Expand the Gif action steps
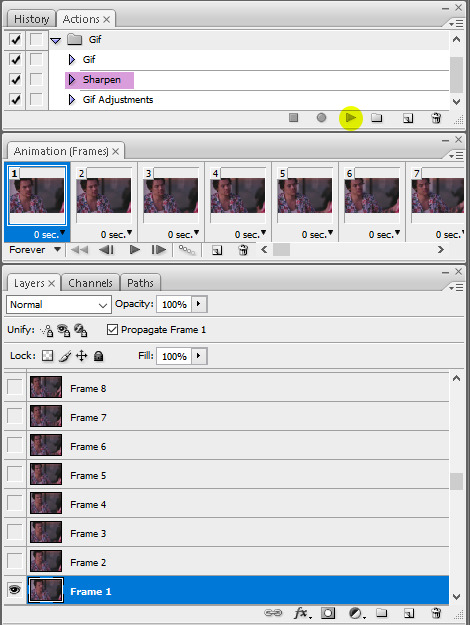This screenshot has width=470, height=625. click(x=72, y=59)
